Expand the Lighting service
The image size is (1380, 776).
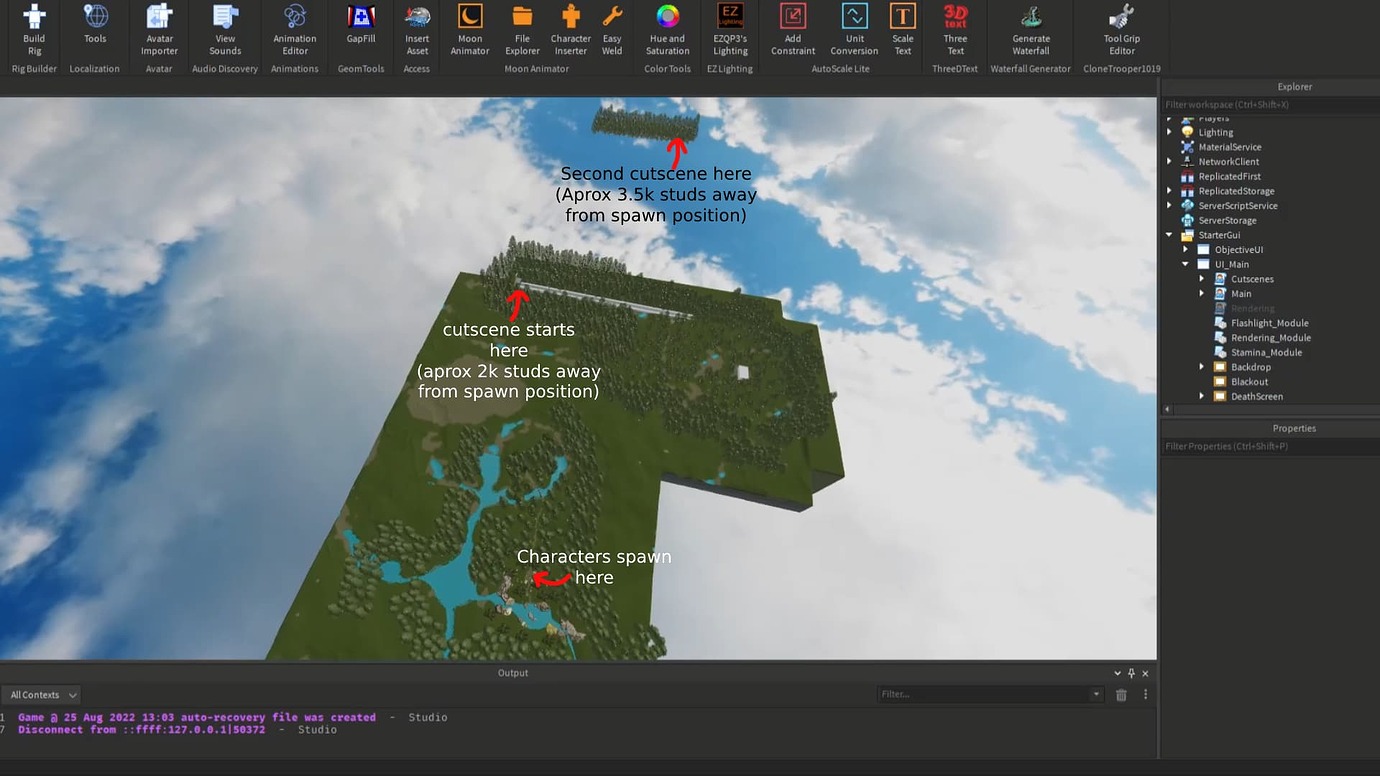(1169, 132)
